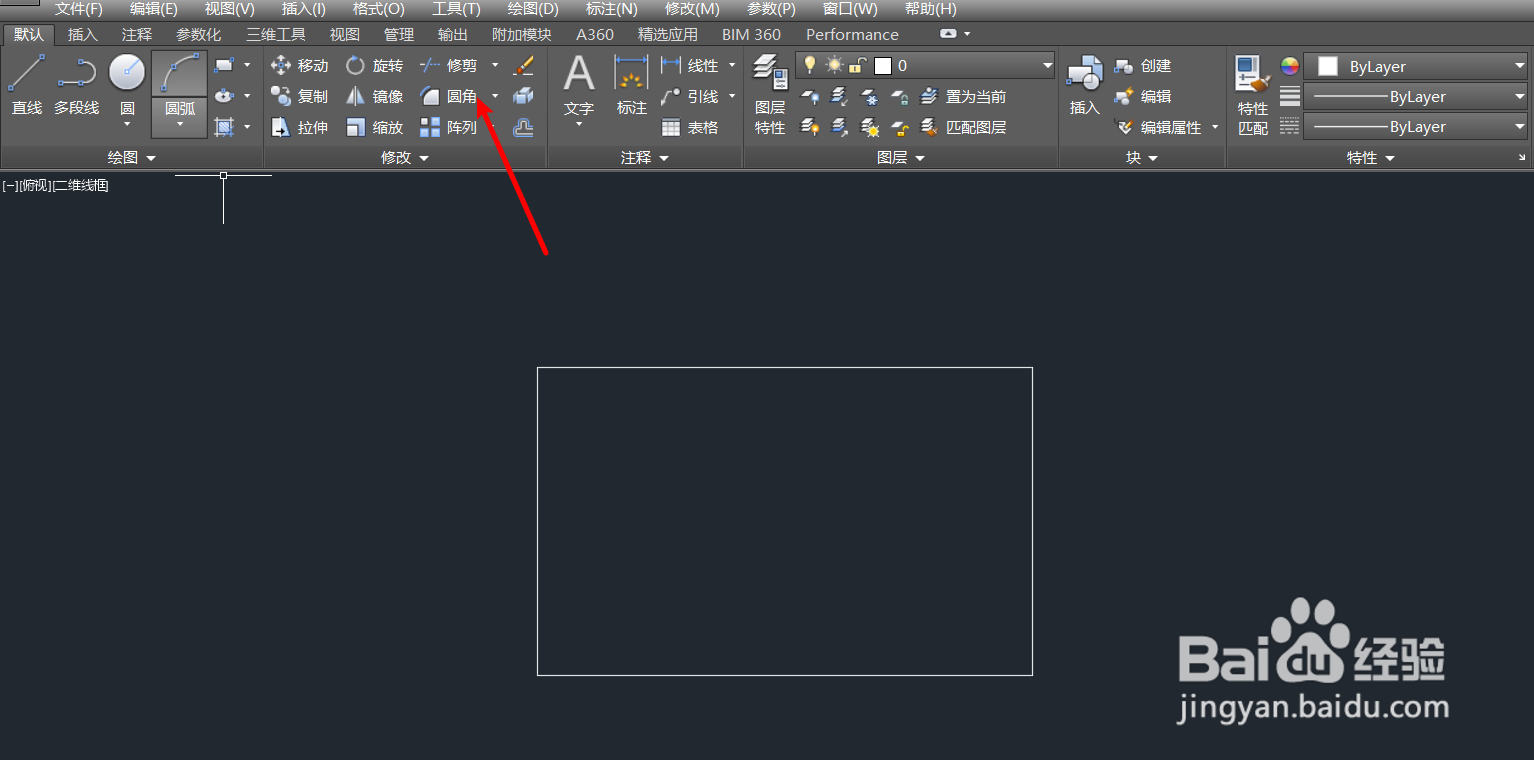Choose the 旋转 (Rotate) tool

click(x=375, y=66)
